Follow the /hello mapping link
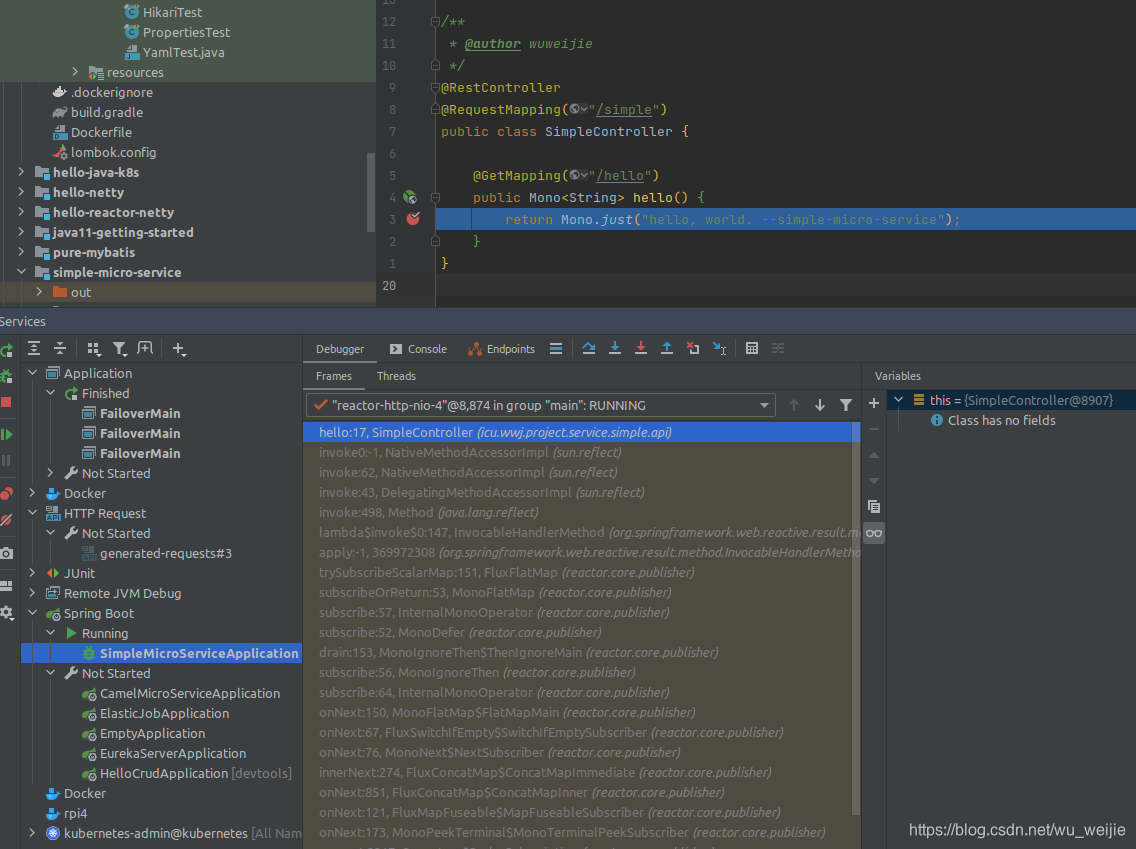1136x849 pixels. [619, 175]
